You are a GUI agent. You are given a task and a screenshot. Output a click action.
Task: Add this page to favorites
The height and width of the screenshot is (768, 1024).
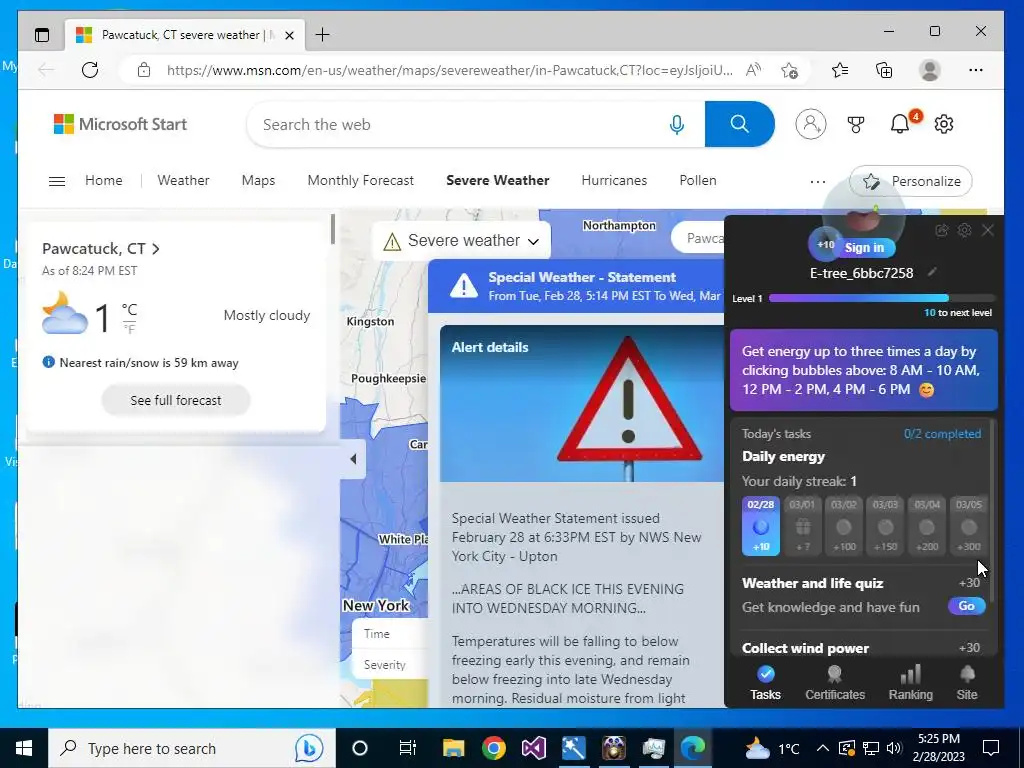pyautogui.click(x=789, y=70)
